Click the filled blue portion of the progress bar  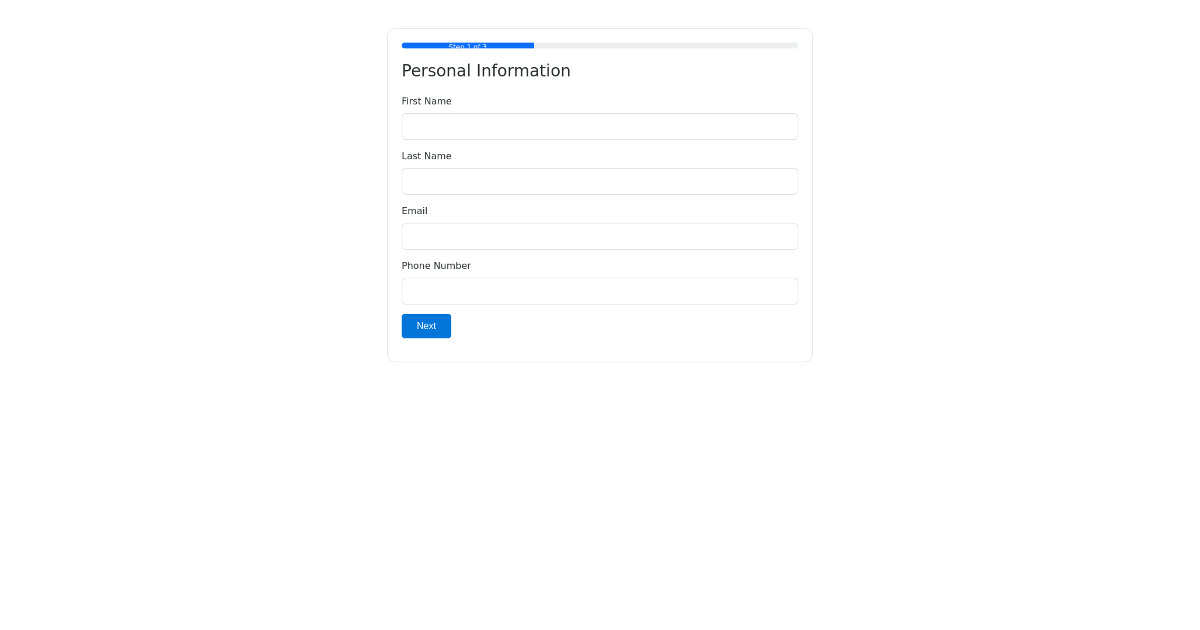click(x=467, y=45)
